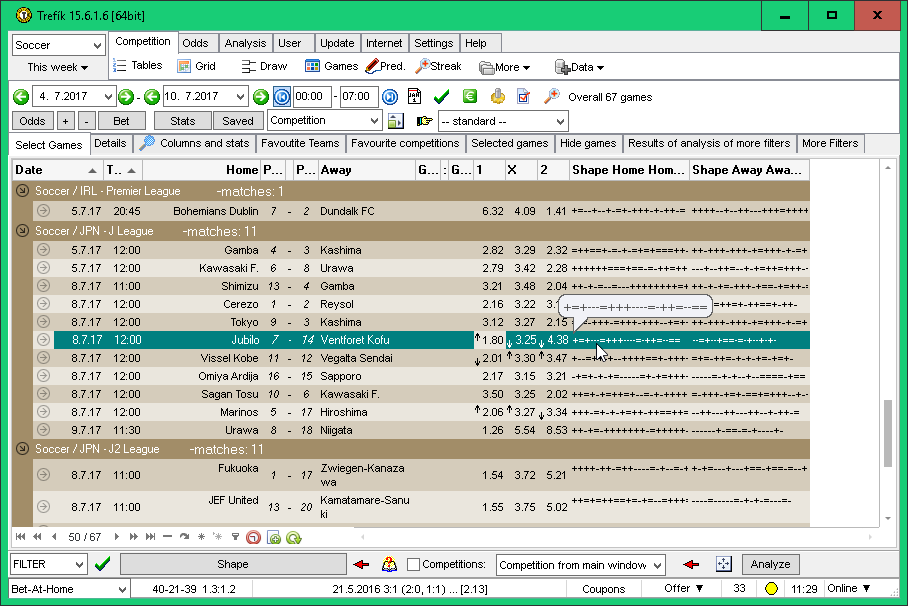Click the magnifier icon beside Overall 67 games

(x=551, y=97)
